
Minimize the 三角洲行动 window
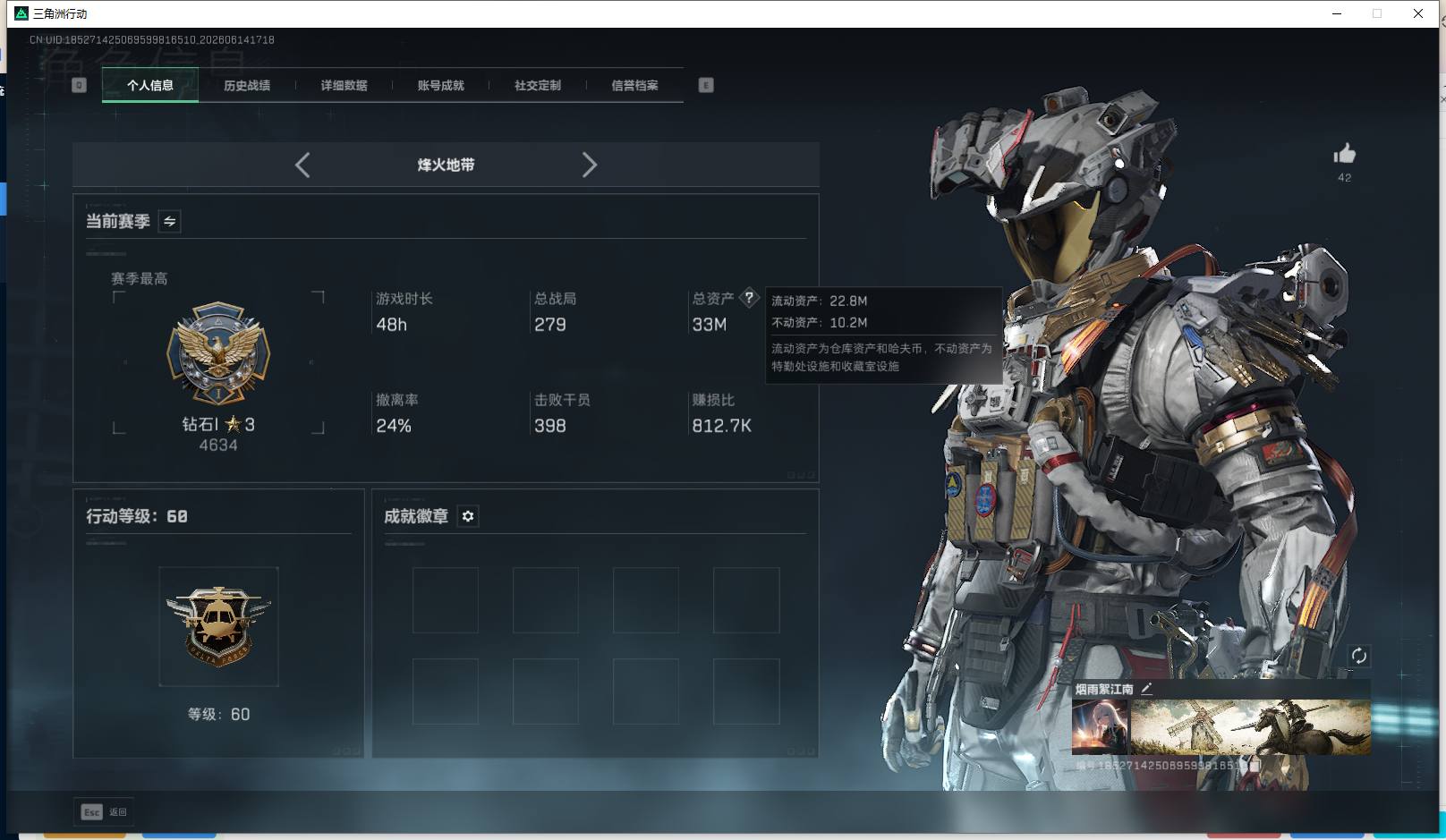tap(1337, 13)
